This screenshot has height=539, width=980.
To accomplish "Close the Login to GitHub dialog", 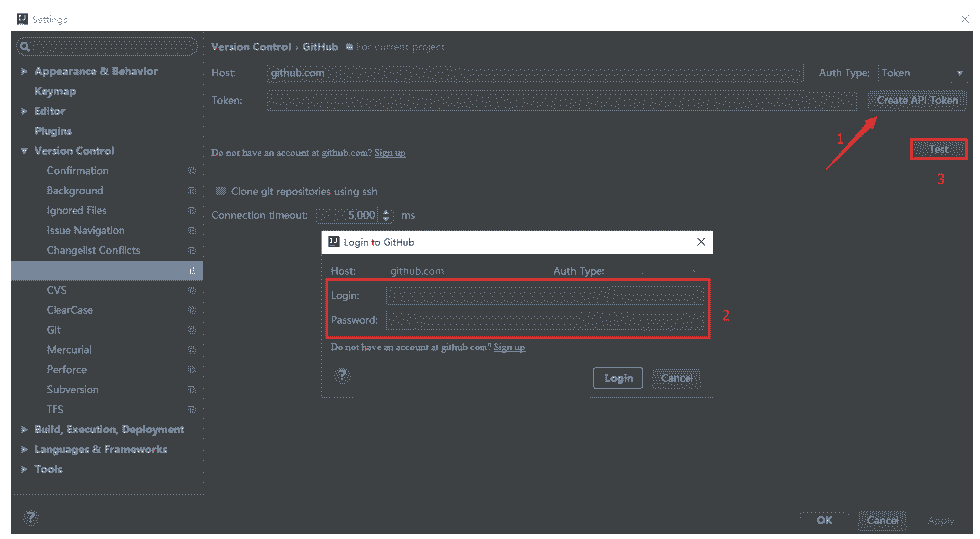I will click(701, 242).
